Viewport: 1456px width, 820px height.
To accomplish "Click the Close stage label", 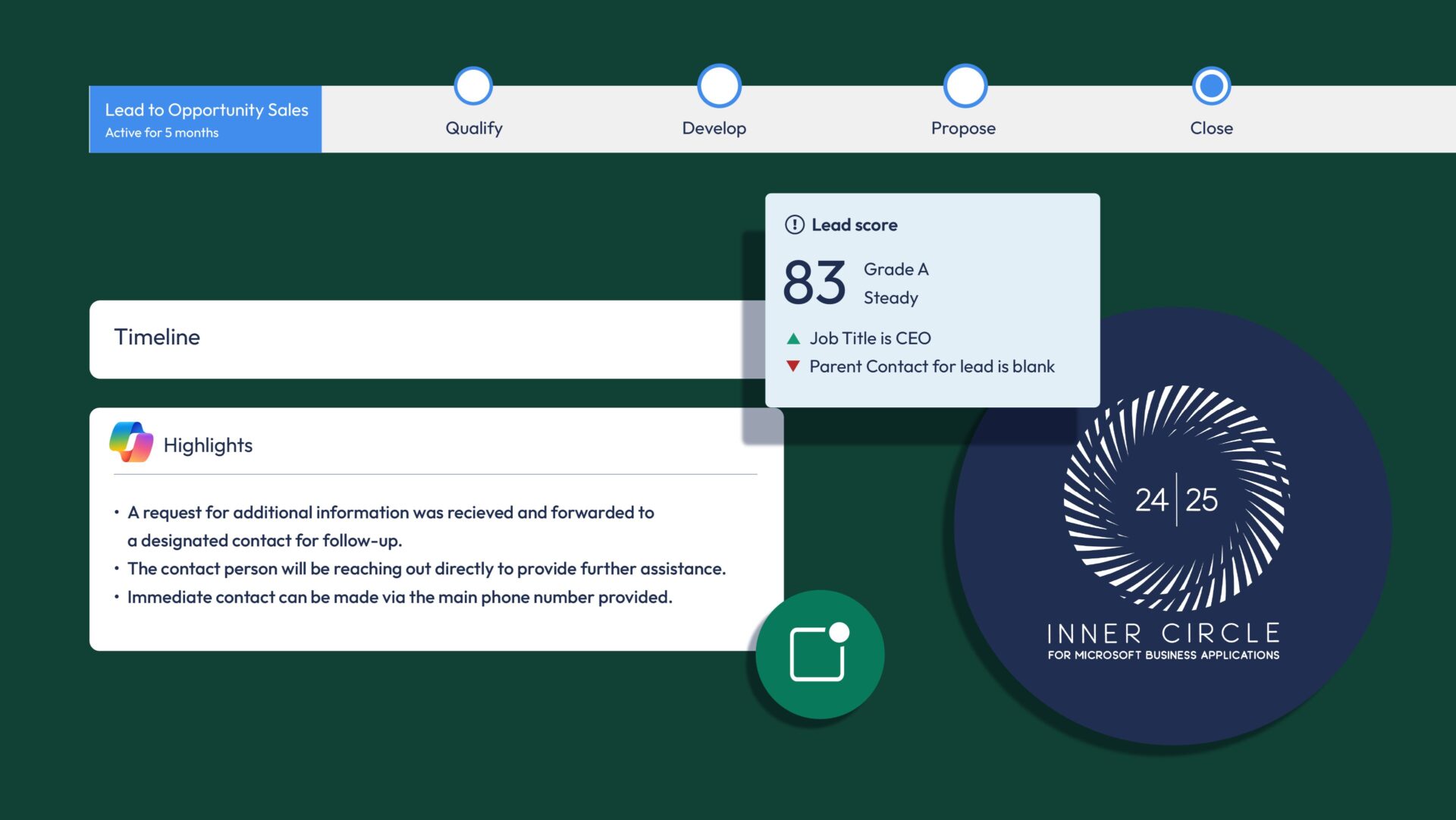I will point(1211,128).
